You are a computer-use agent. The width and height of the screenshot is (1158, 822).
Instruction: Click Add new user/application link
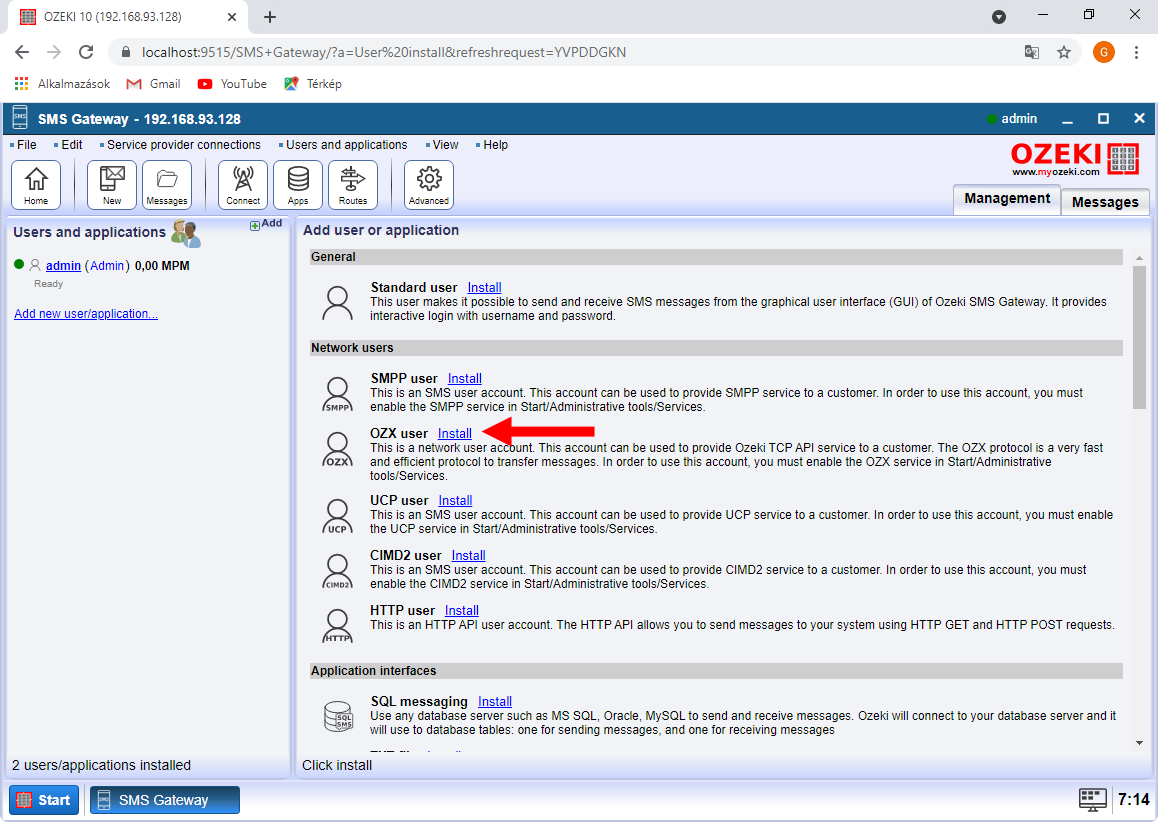coord(86,314)
